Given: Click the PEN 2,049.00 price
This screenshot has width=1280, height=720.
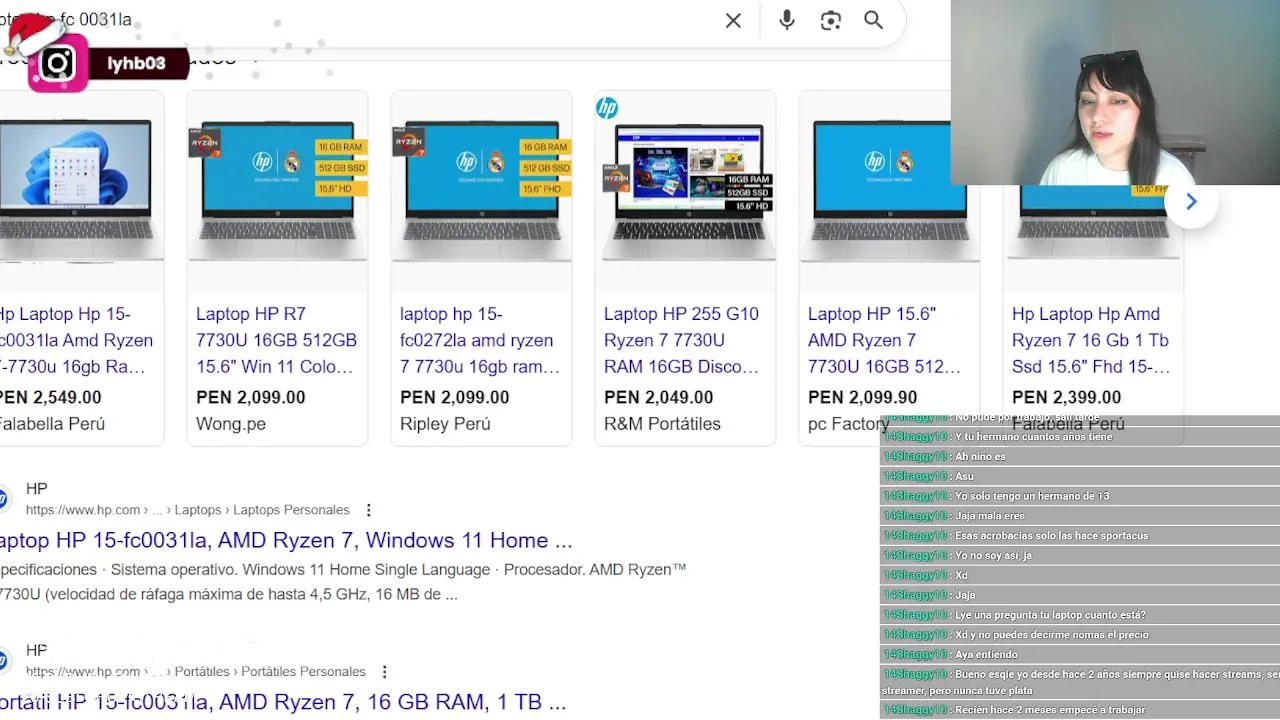Looking at the screenshot, I should tap(658, 397).
